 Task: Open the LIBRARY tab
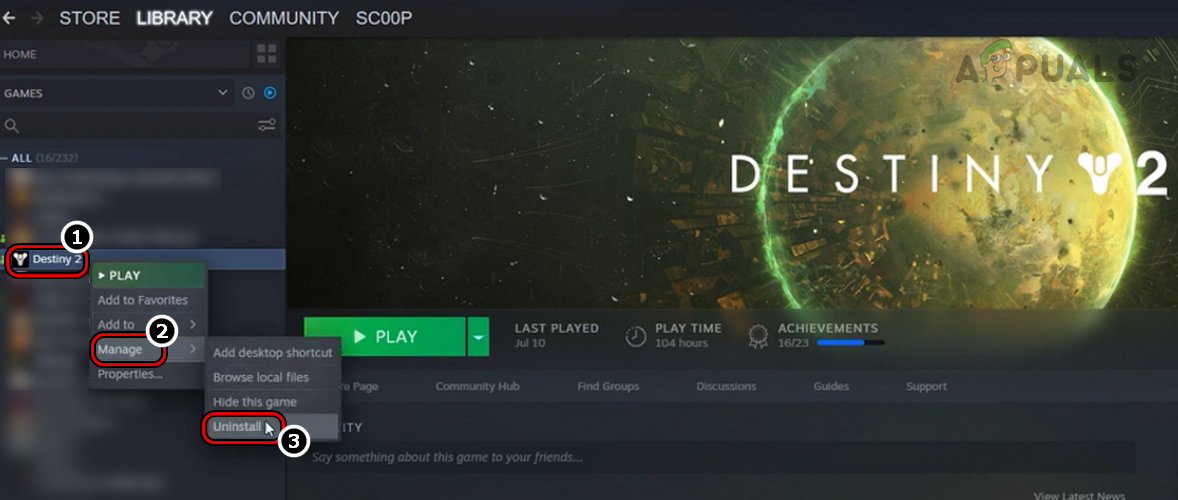point(174,18)
